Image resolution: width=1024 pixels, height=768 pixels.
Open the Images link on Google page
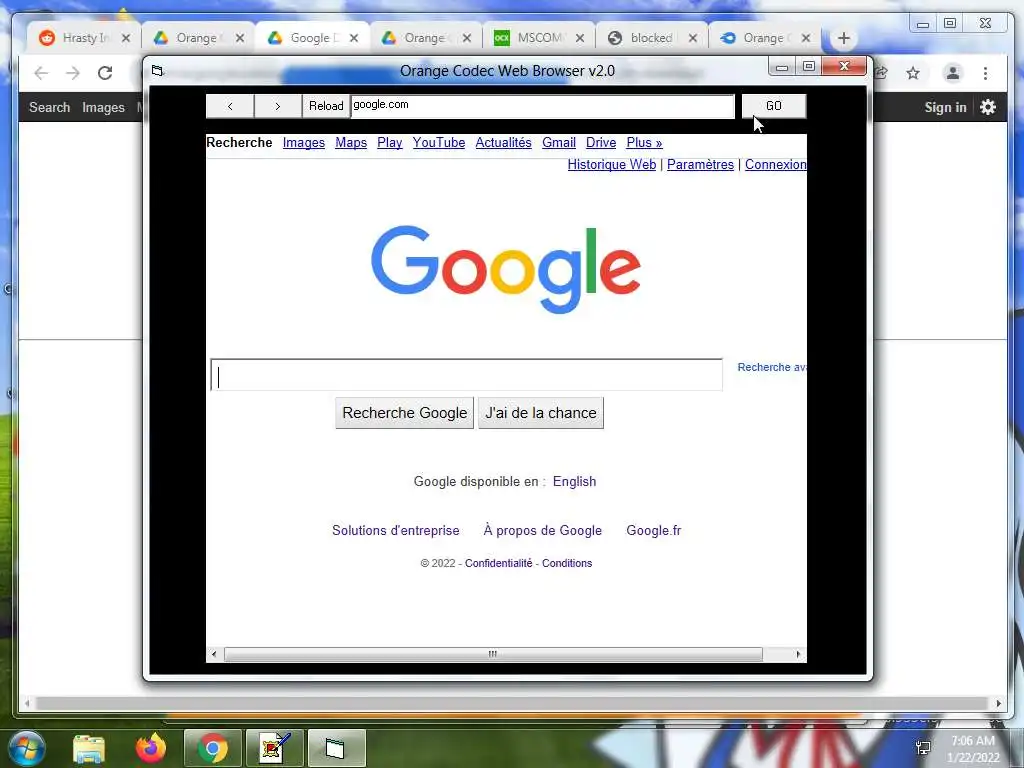[x=304, y=142]
